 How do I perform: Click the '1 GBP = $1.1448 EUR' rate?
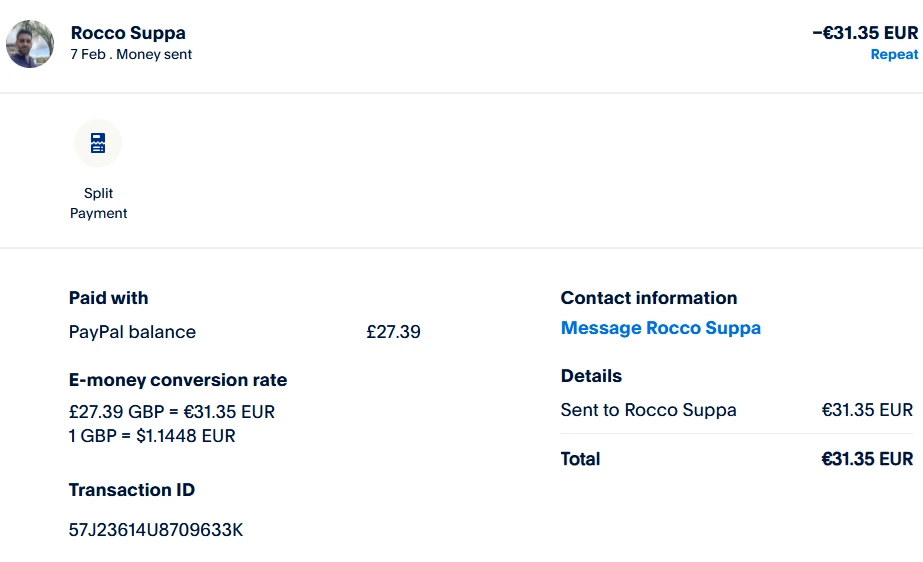[x=152, y=436]
